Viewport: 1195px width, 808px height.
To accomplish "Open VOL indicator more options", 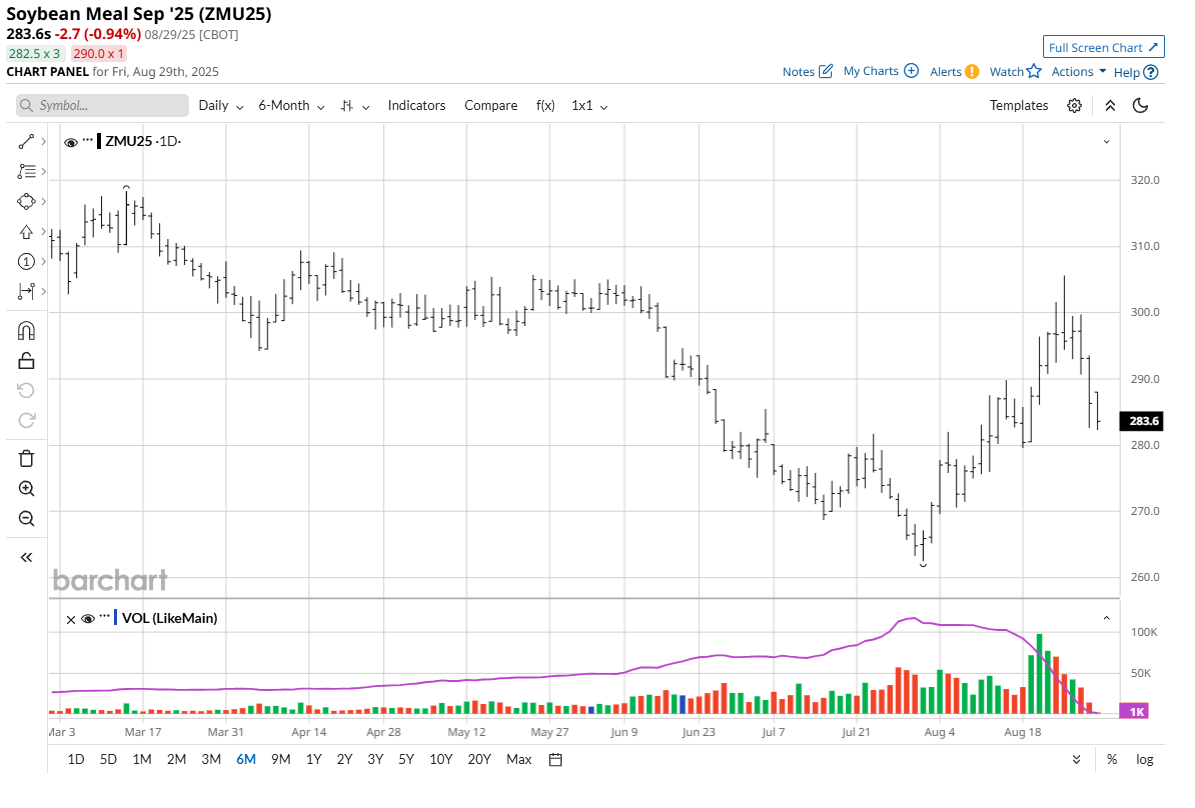I will 104,617.
